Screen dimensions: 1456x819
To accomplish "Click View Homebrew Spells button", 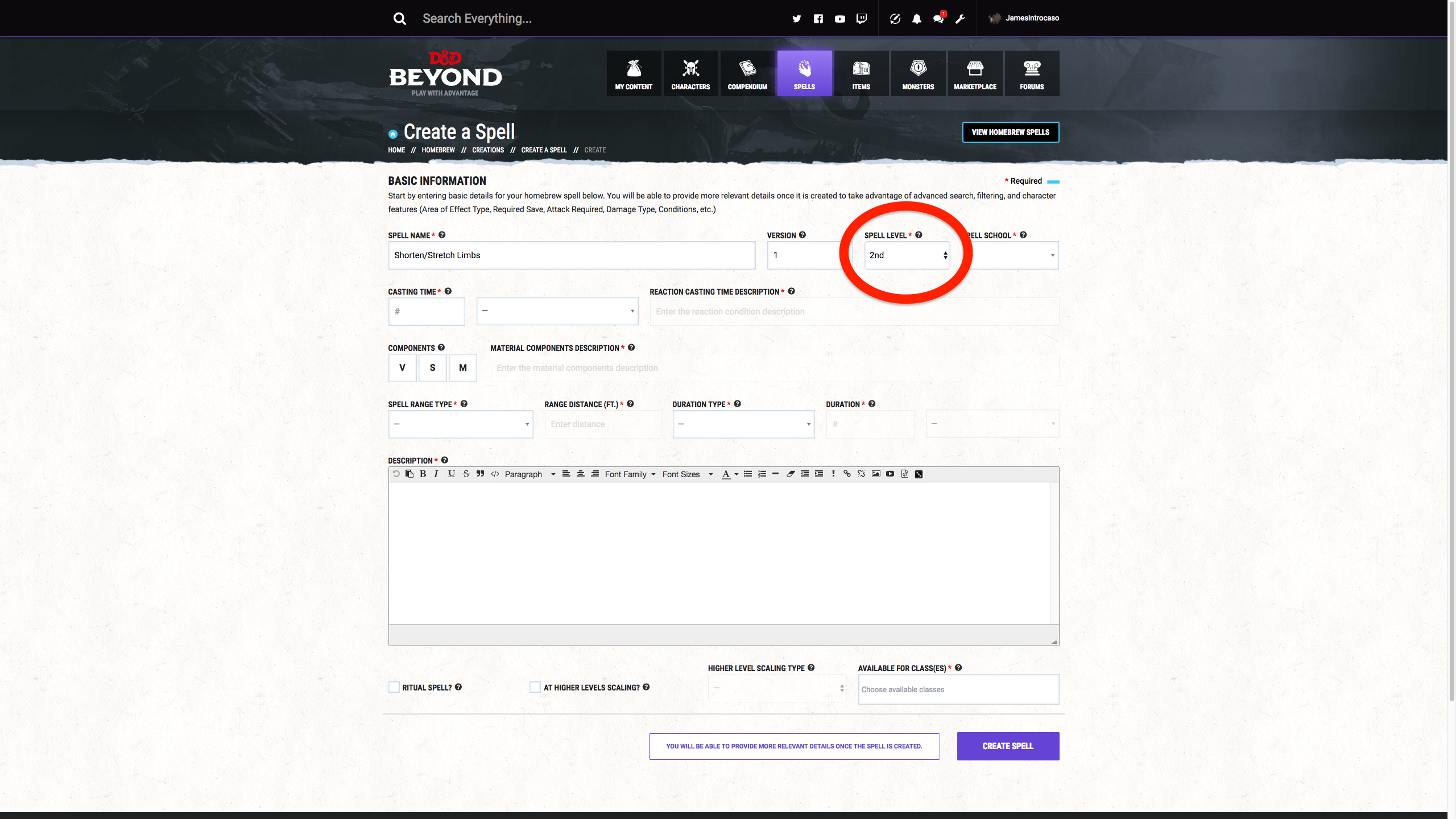I will 1011,132.
